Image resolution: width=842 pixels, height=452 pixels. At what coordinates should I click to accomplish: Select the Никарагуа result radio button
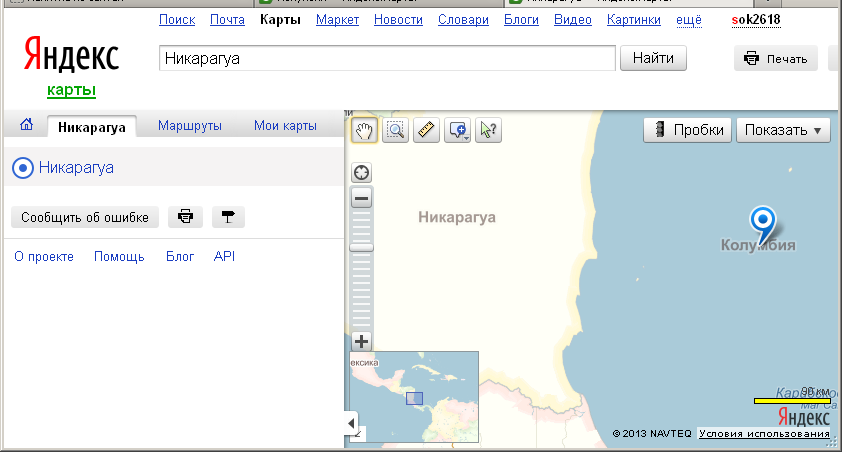coord(23,168)
